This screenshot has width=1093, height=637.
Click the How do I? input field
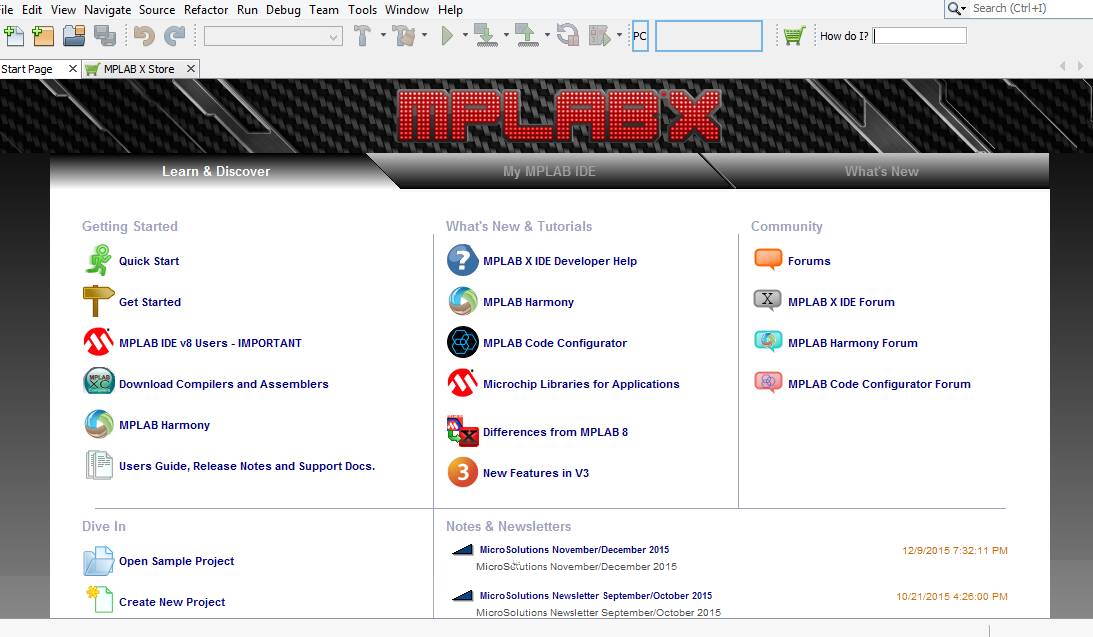920,36
